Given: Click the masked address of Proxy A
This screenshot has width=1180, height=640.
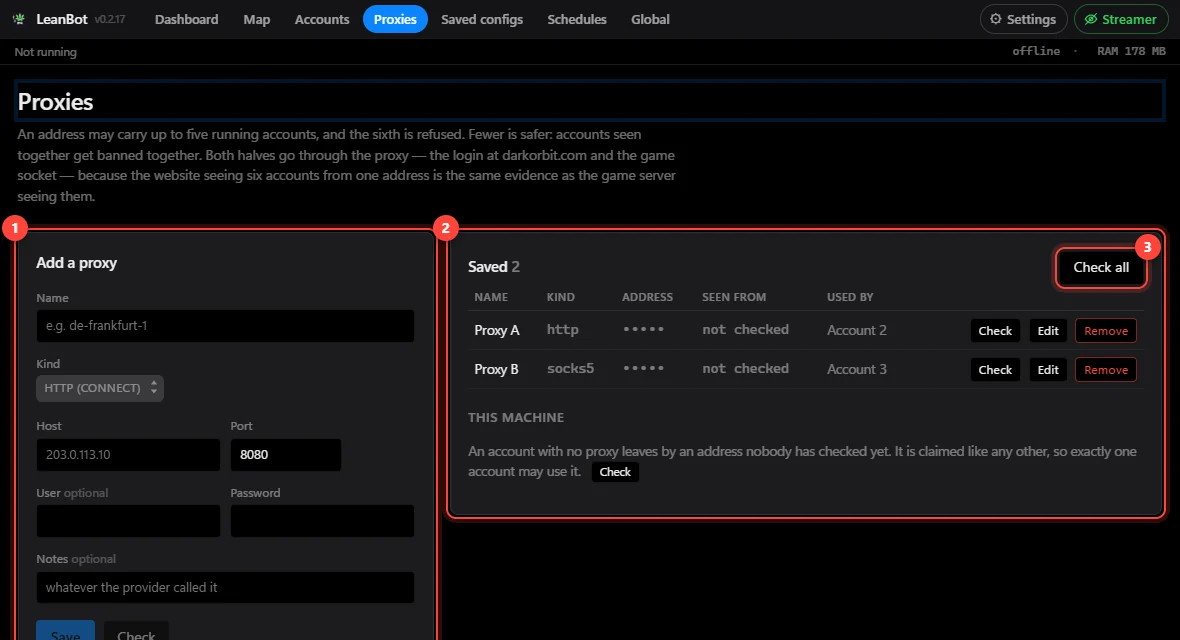Looking at the screenshot, I should tap(643, 330).
